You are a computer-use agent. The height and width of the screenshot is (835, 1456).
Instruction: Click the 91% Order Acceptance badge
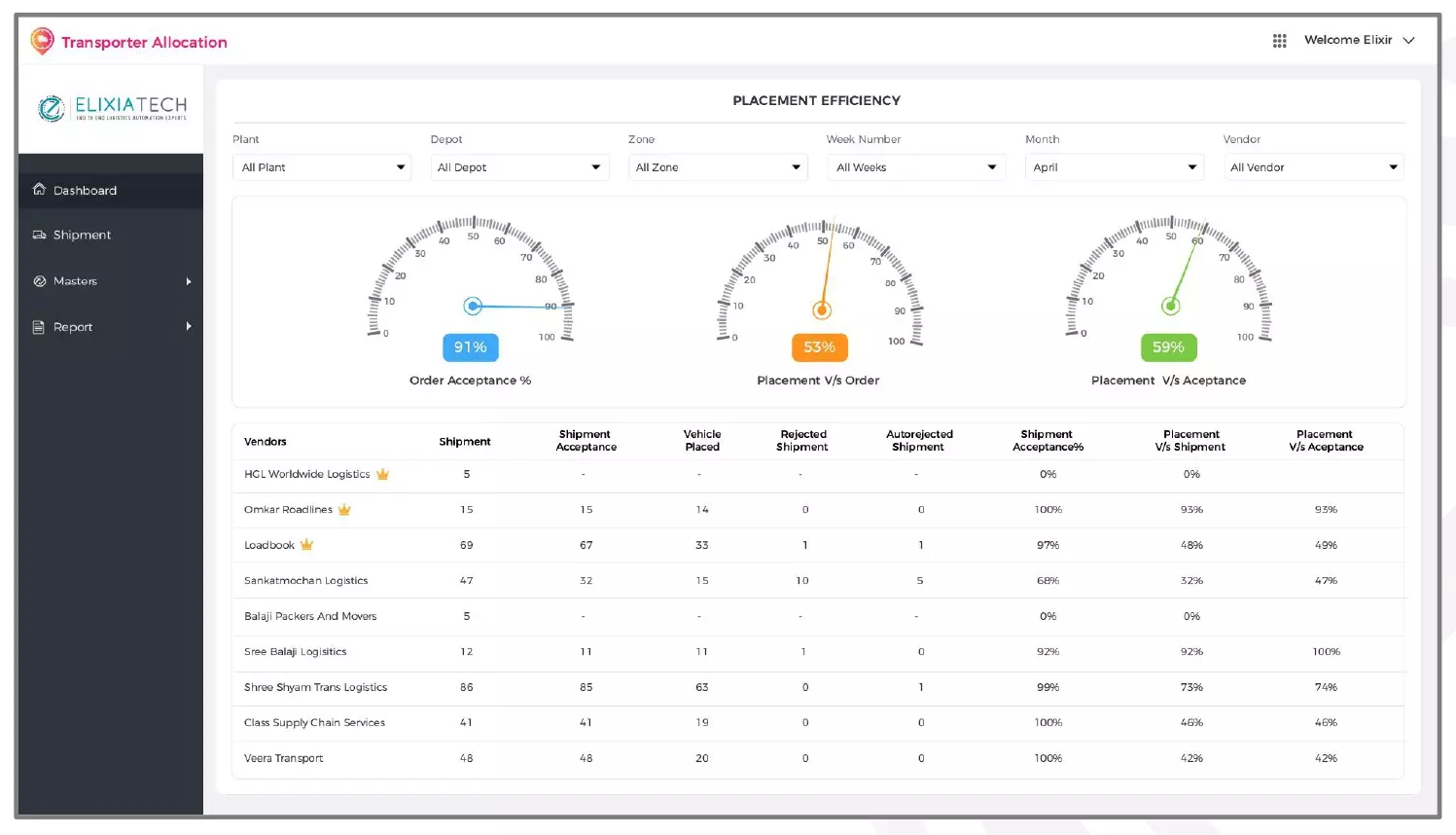click(471, 347)
